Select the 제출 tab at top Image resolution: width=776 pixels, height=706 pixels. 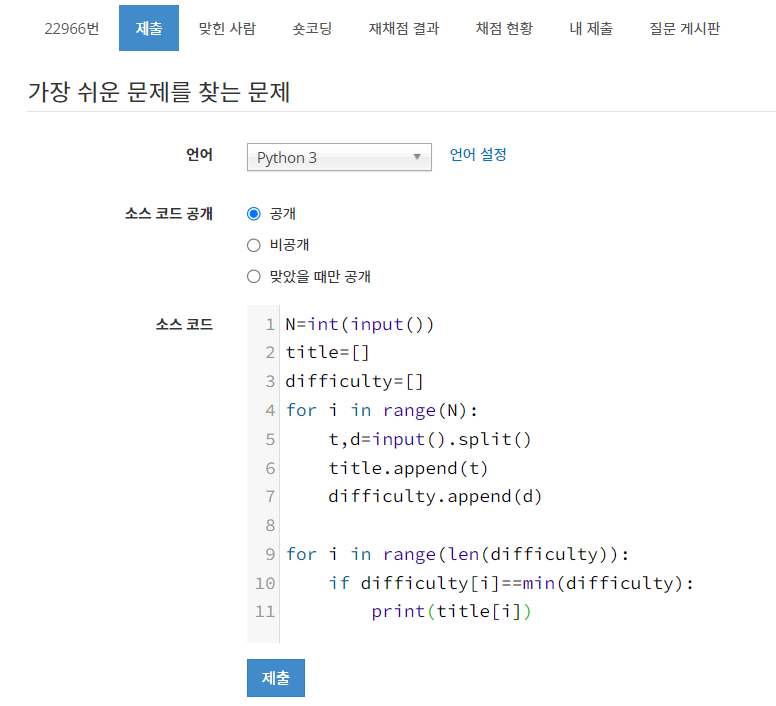148,28
